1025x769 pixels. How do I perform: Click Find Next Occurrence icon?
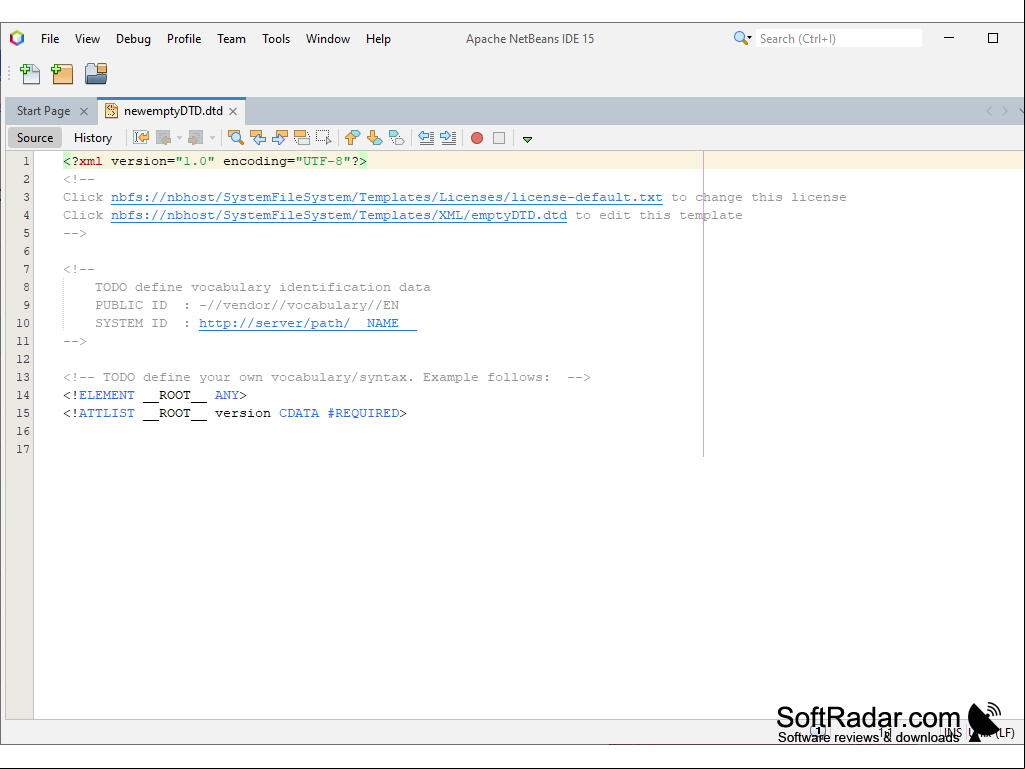pos(280,137)
